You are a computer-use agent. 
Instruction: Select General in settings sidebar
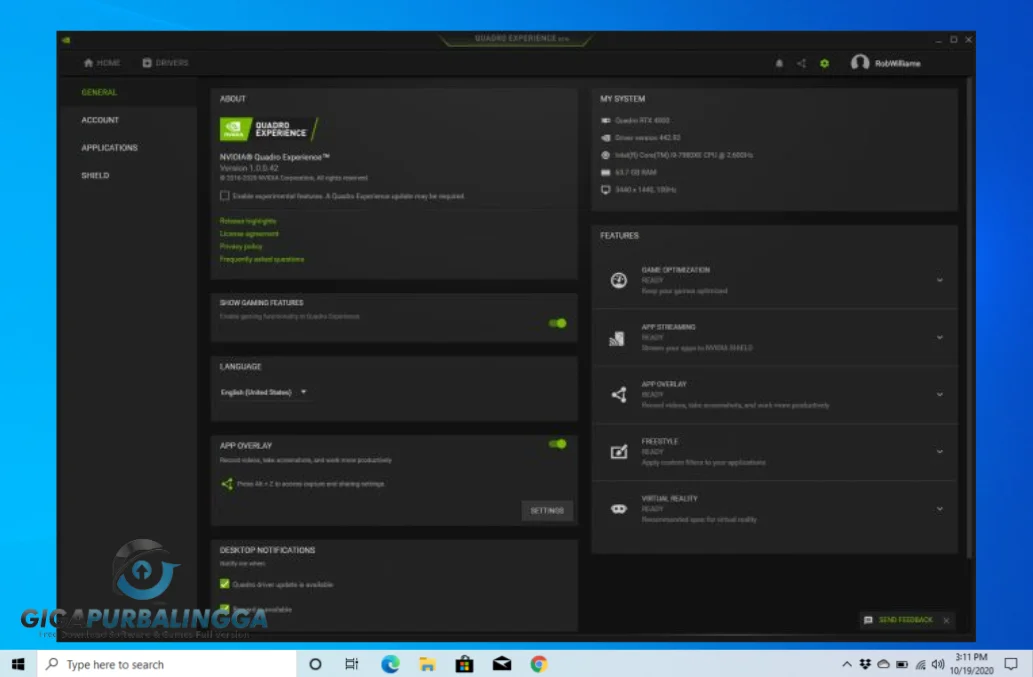tap(99, 92)
